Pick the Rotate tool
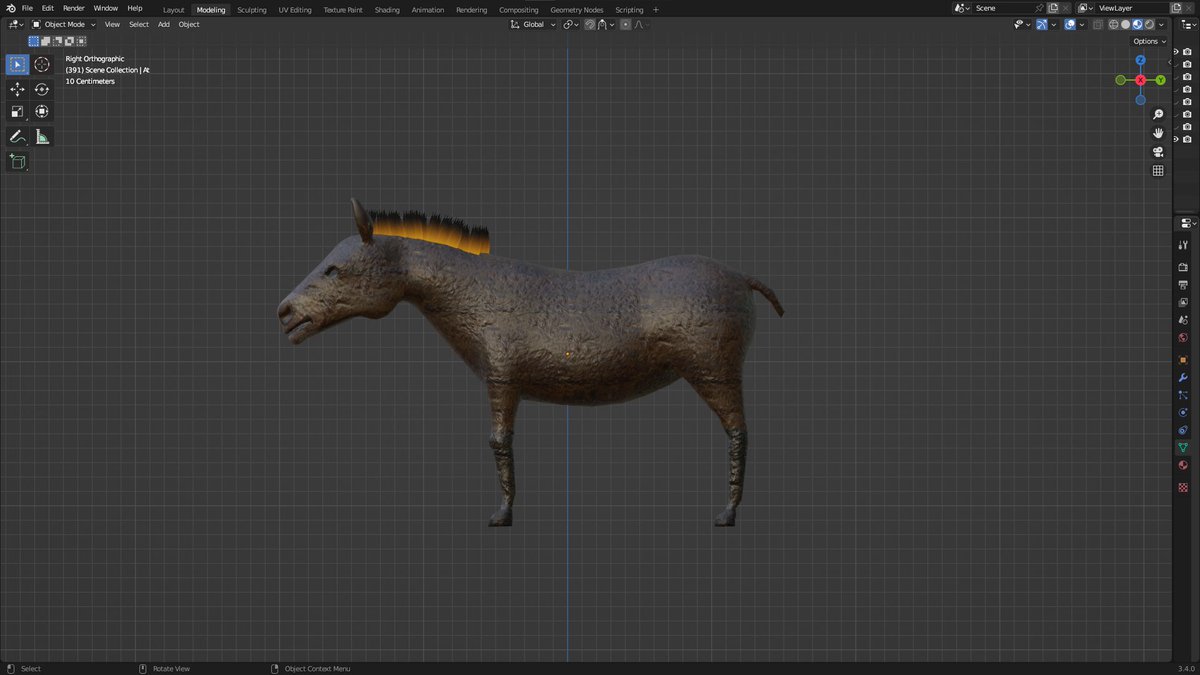The height and width of the screenshot is (675, 1200). coord(42,89)
